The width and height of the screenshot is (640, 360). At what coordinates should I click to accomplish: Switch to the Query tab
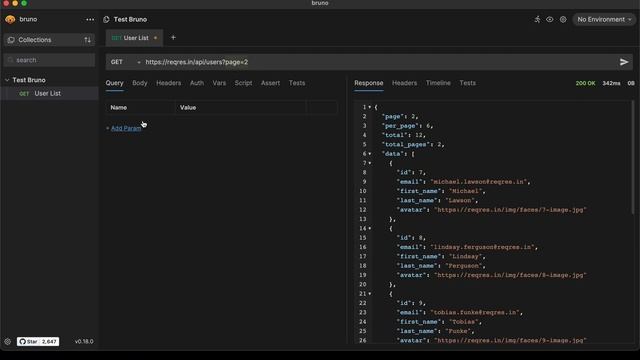114,83
